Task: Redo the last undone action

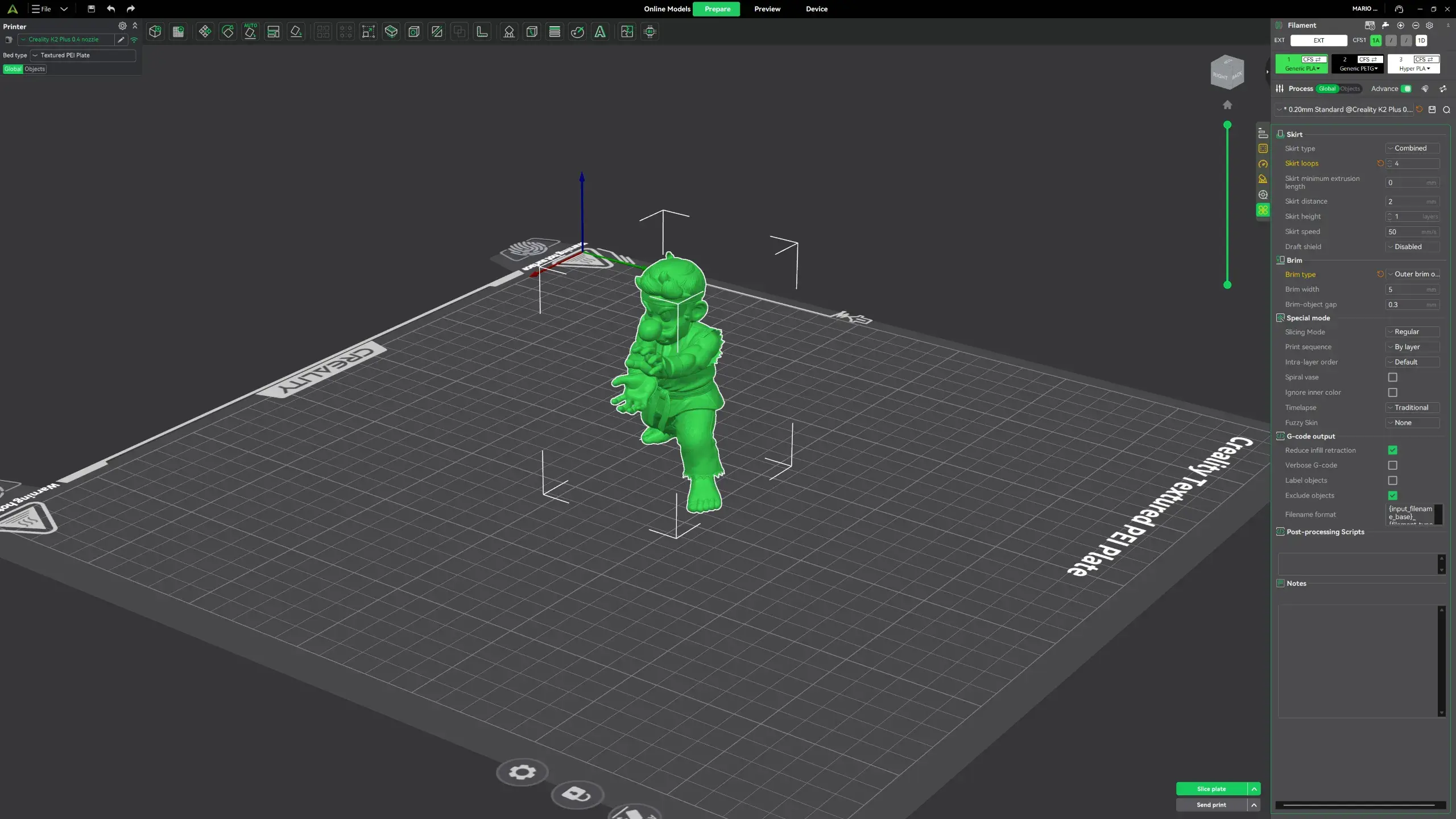Action: (x=131, y=9)
